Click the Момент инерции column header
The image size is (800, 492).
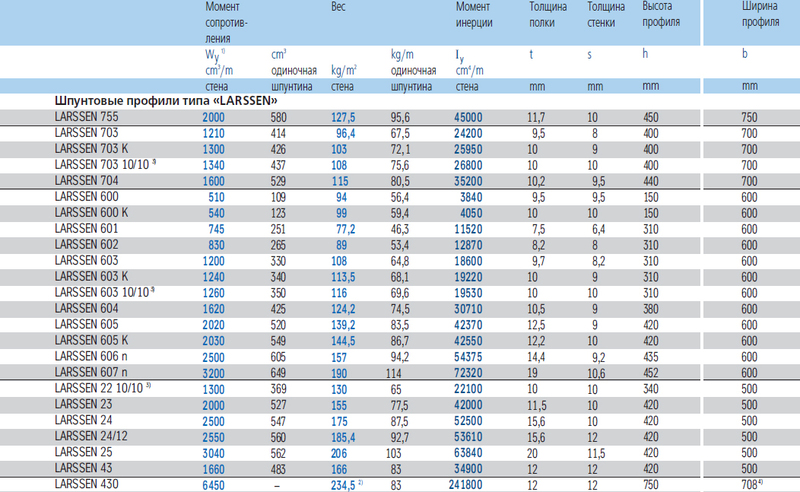[x=474, y=15]
